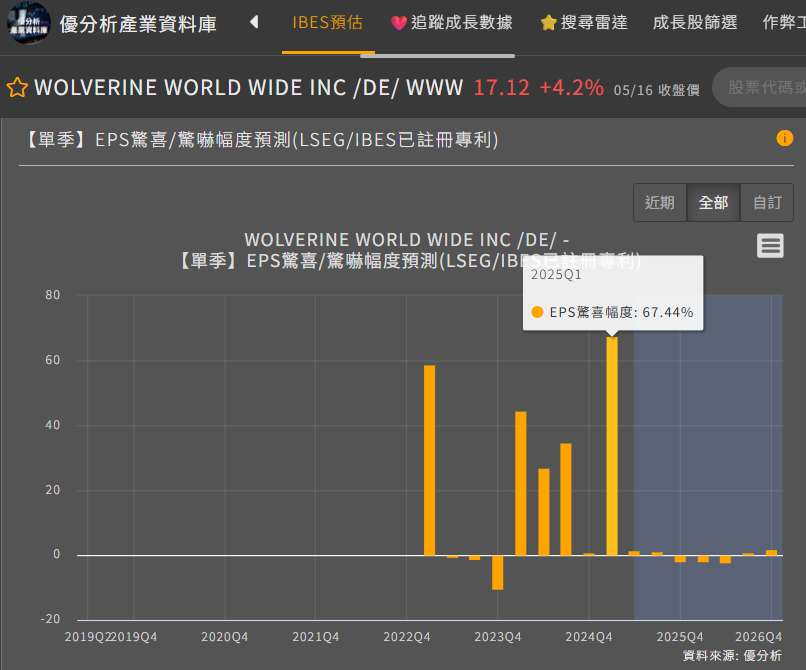Open the IBES預估 tab
The image size is (806, 670).
[328, 23]
